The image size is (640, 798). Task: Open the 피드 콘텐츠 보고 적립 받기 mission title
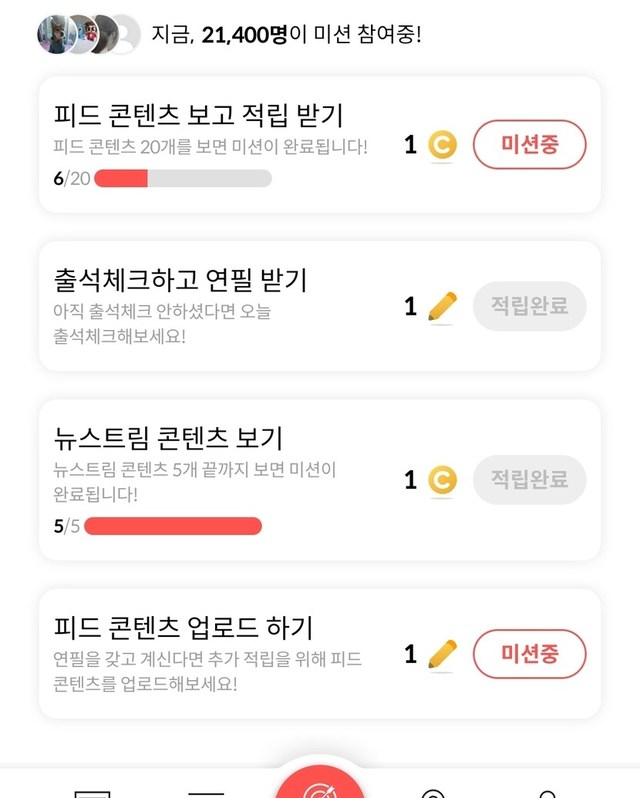(198, 115)
